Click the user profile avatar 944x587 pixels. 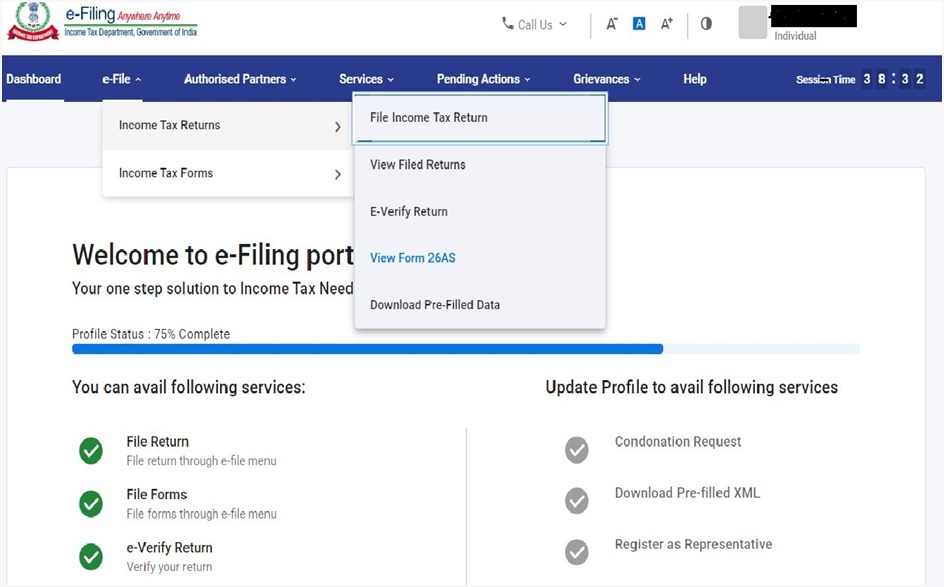(x=752, y=23)
